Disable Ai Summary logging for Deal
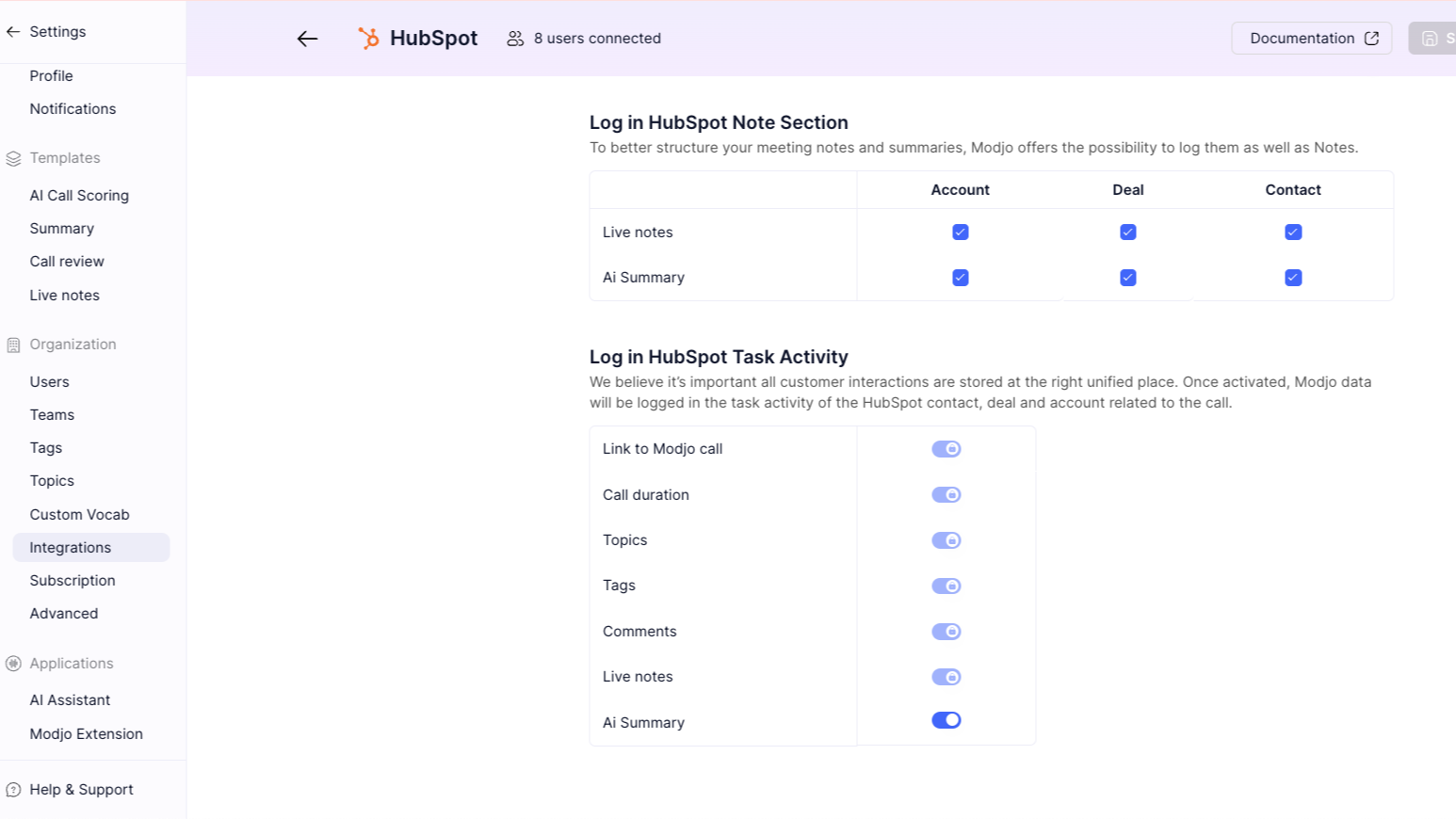 [1127, 277]
